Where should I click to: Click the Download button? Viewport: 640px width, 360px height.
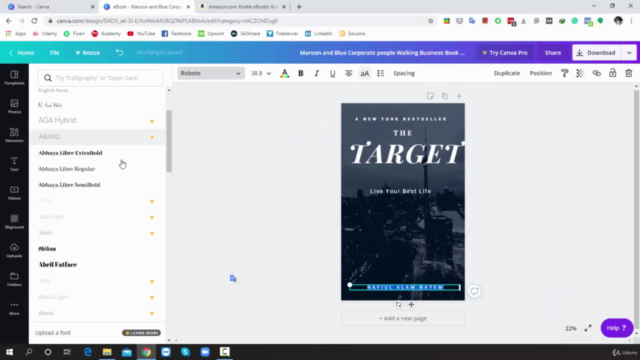597,53
